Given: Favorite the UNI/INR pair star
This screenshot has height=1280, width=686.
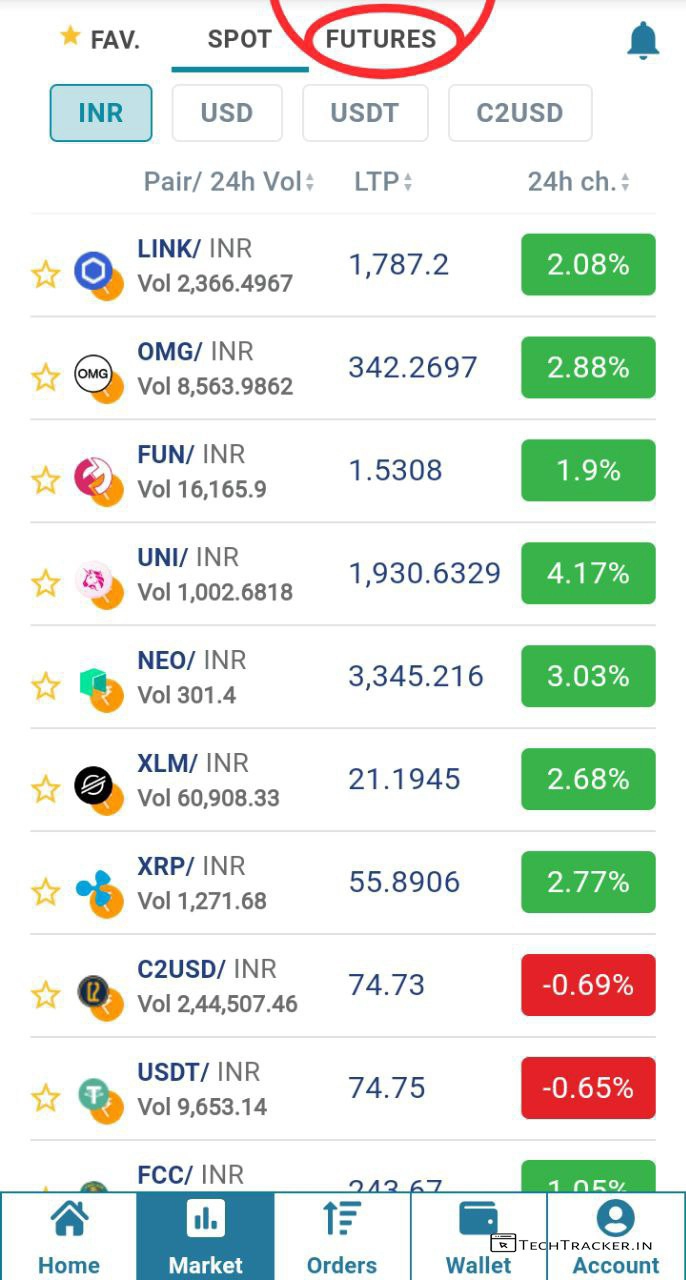Looking at the screenshot, I should [46, 583].
